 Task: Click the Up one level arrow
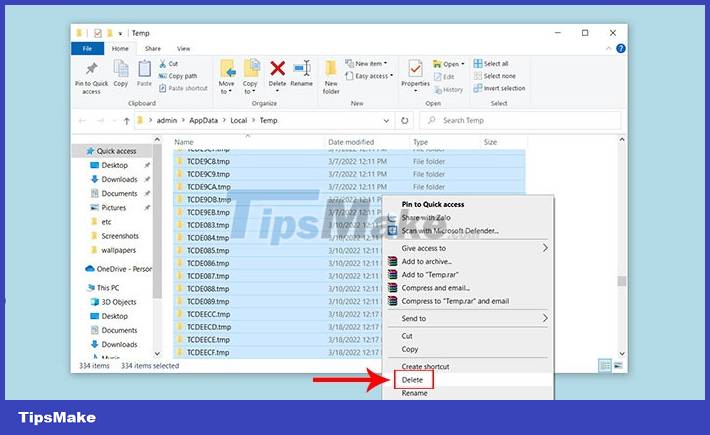pyautogui.click(x=127, y=121)
